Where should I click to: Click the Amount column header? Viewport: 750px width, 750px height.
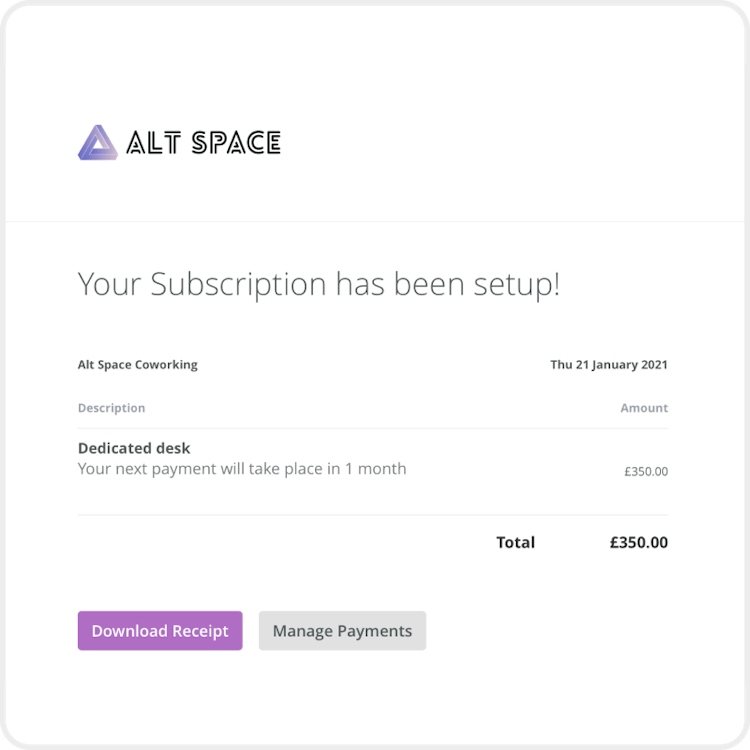(644, 408)
